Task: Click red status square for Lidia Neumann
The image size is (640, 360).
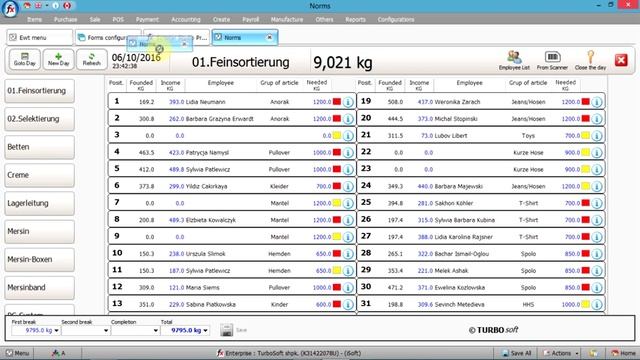Action: 337,102
